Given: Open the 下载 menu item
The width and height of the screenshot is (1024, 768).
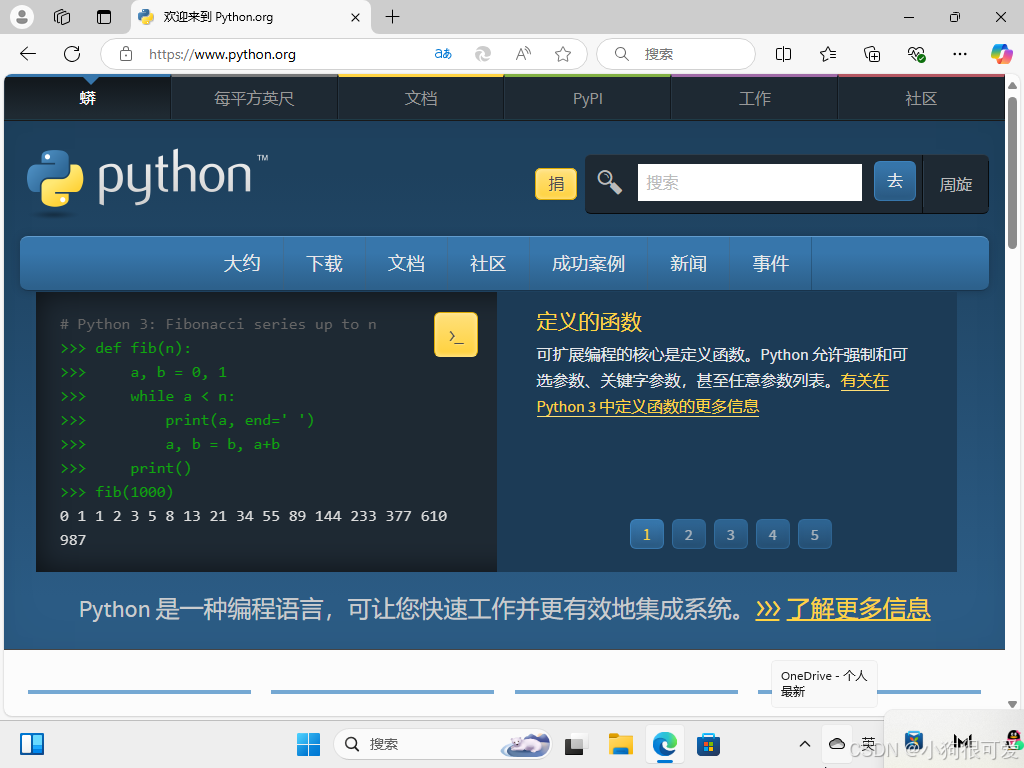Looking at the screenshot, I should coord(324,264).
